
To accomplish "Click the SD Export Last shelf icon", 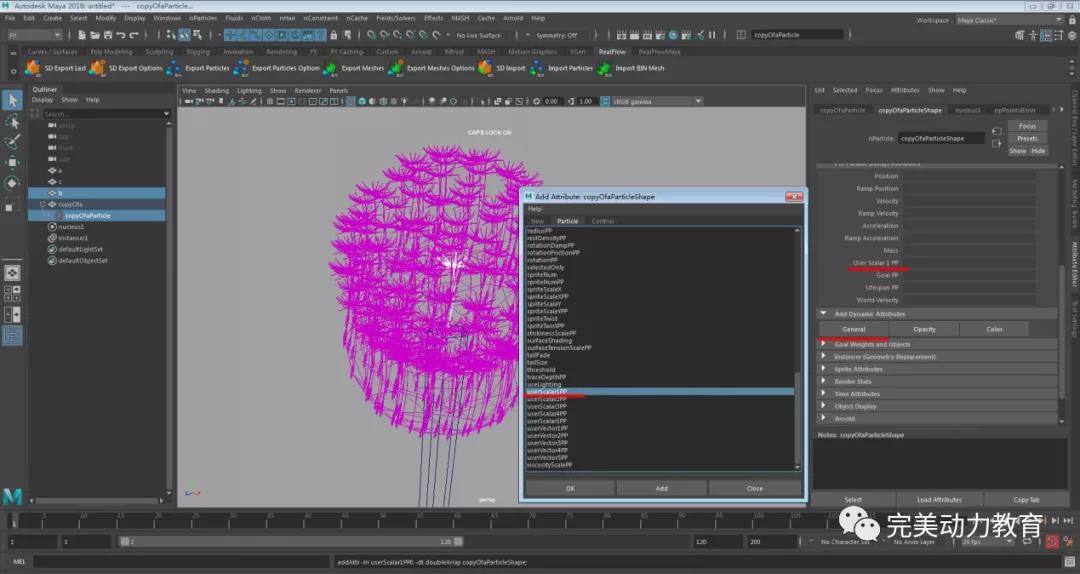I will pos(33,68).
